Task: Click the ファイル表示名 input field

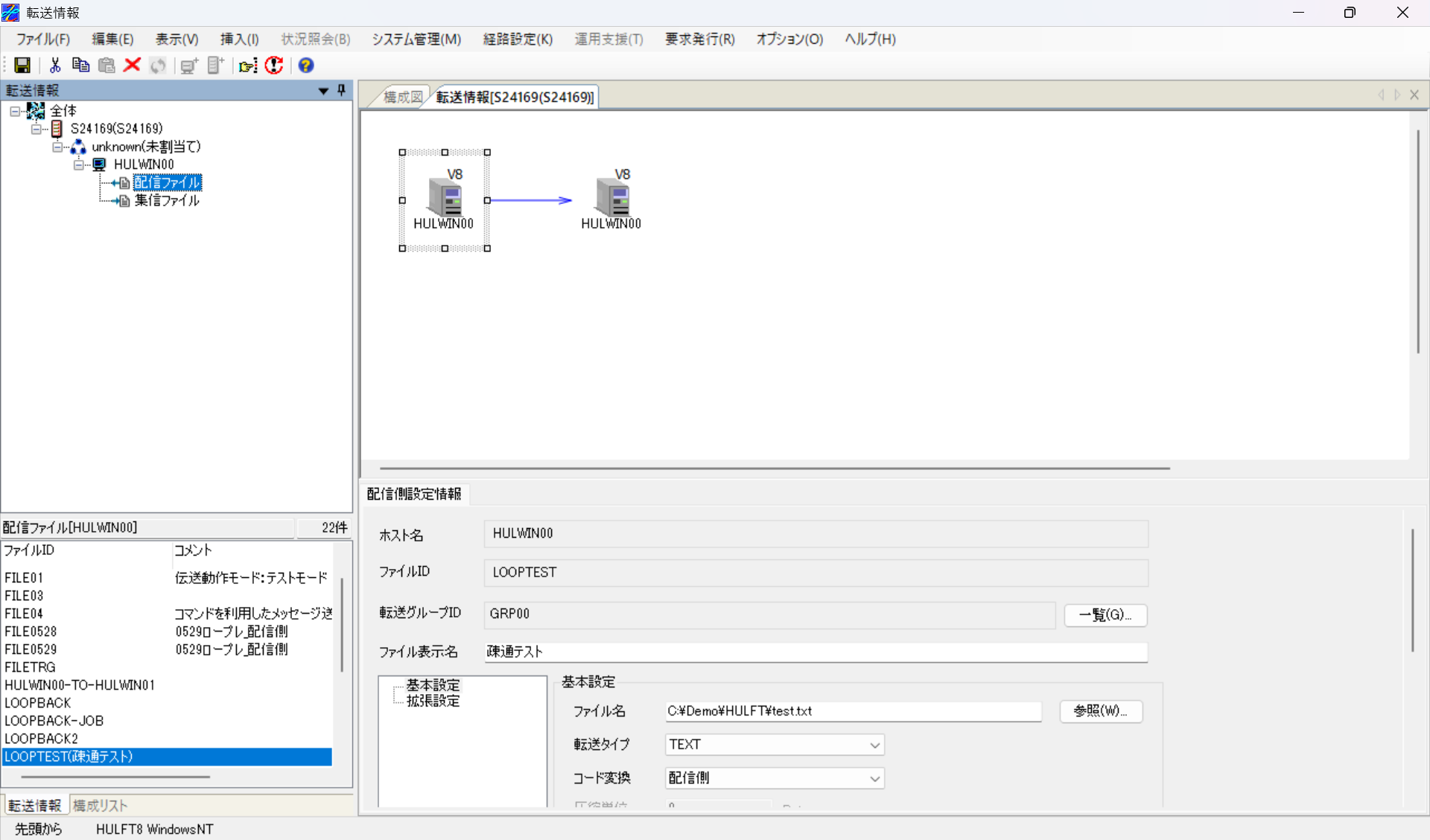Action: (815, 652)
